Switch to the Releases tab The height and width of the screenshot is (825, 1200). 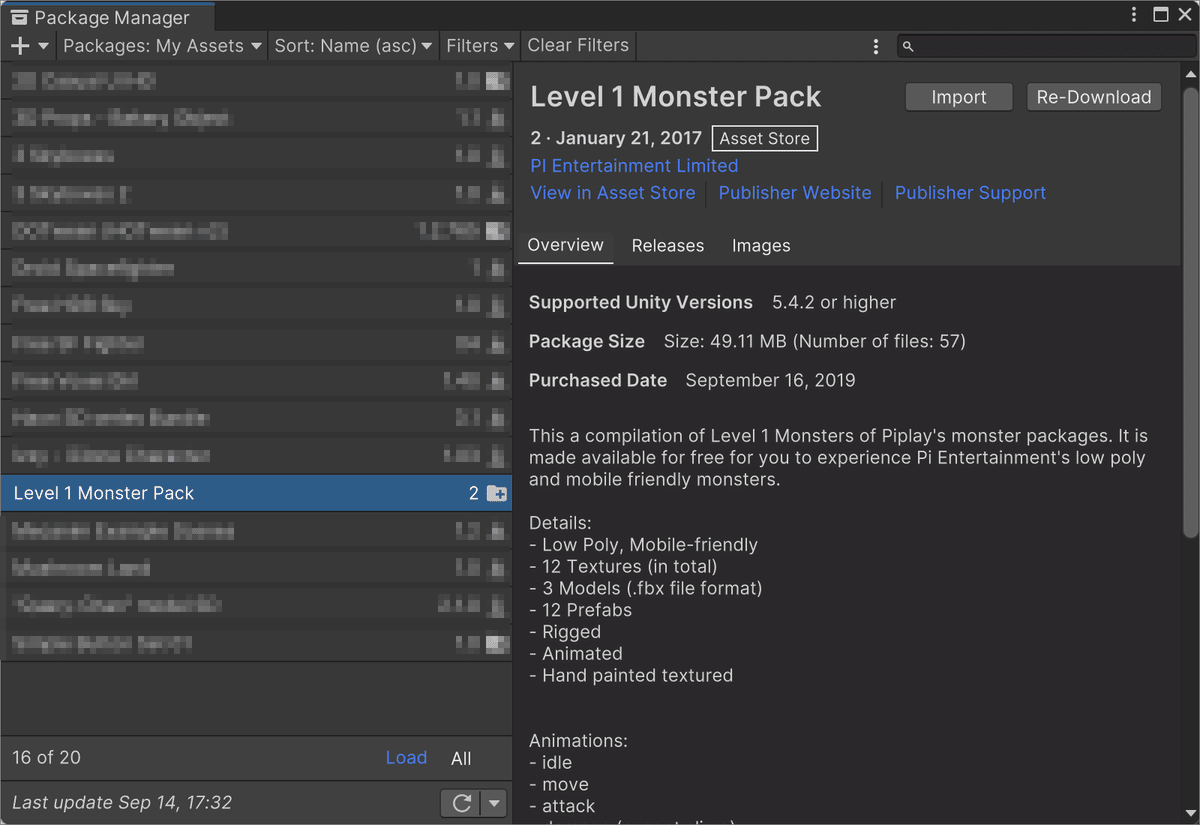[668, 246]
